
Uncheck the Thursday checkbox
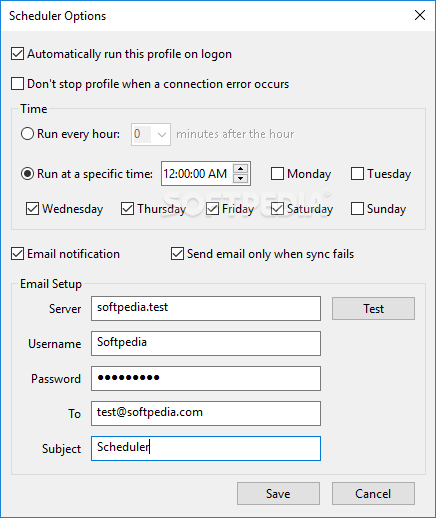(x=127, y=209)
